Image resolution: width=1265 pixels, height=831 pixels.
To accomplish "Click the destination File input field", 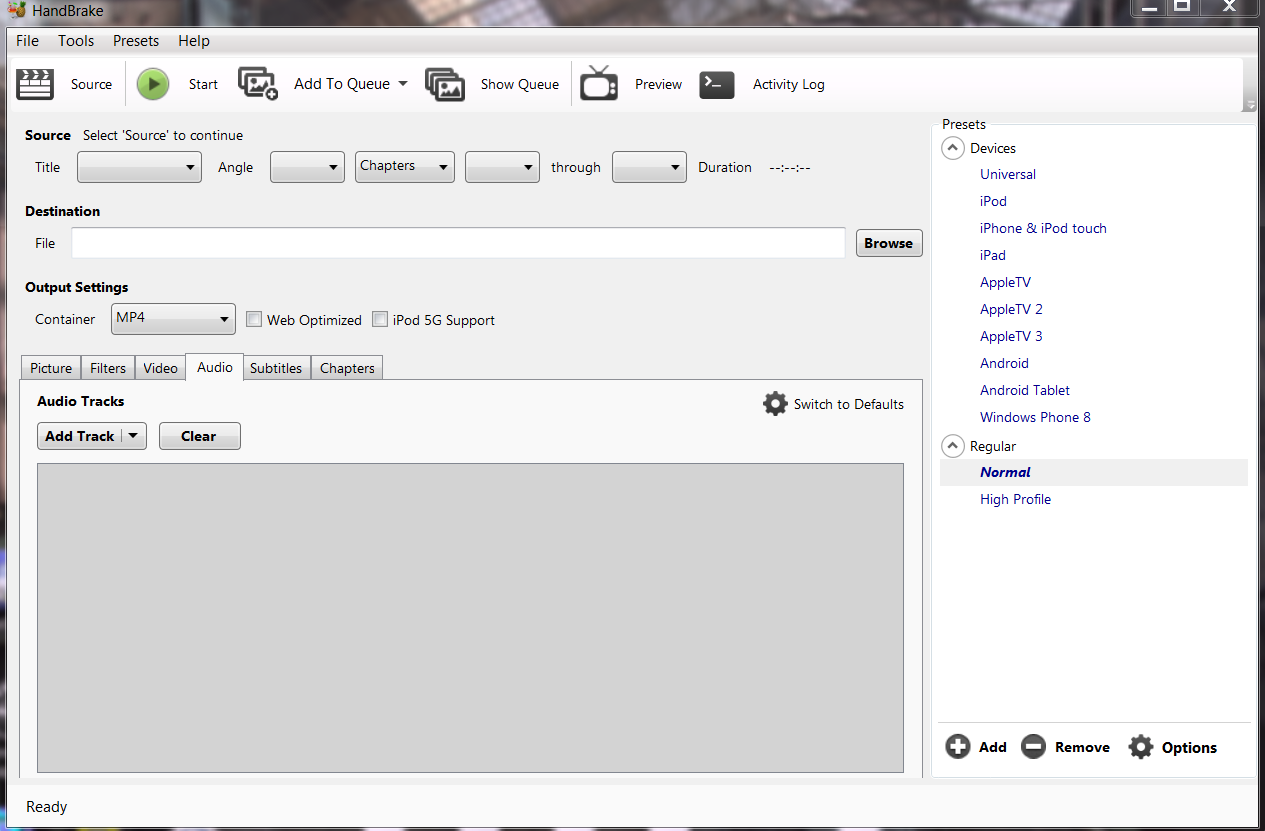I will pyautogui.click(x=458, y=243).
